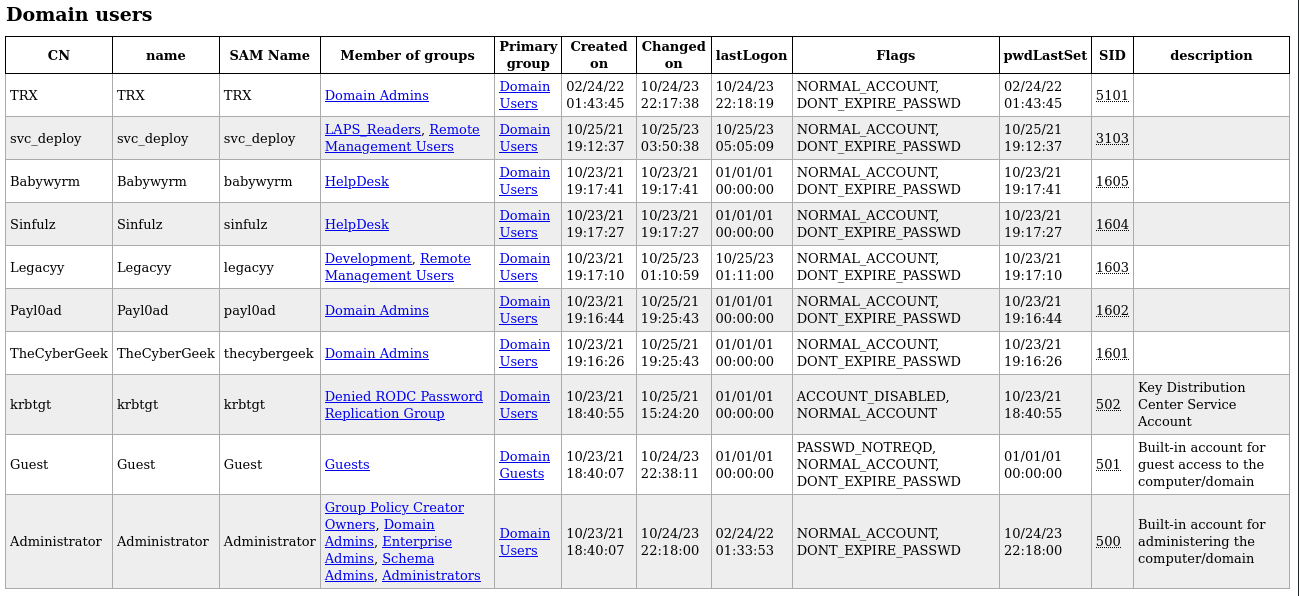The image size is (1299, 596).
Task: Click SID 1604 for Sinfulz
Action: pos(1112,225)
